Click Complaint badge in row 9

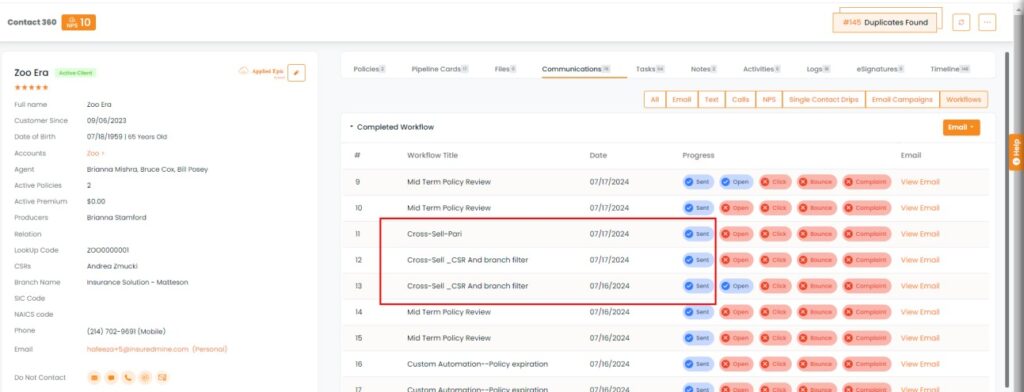(867, 182)
